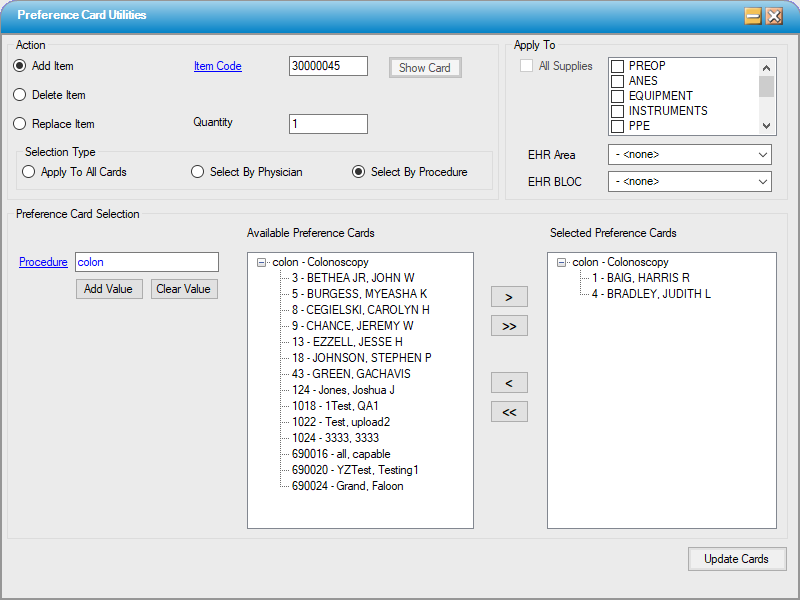
Task: Click the Item Code link
Action: (x=217, y=67)
